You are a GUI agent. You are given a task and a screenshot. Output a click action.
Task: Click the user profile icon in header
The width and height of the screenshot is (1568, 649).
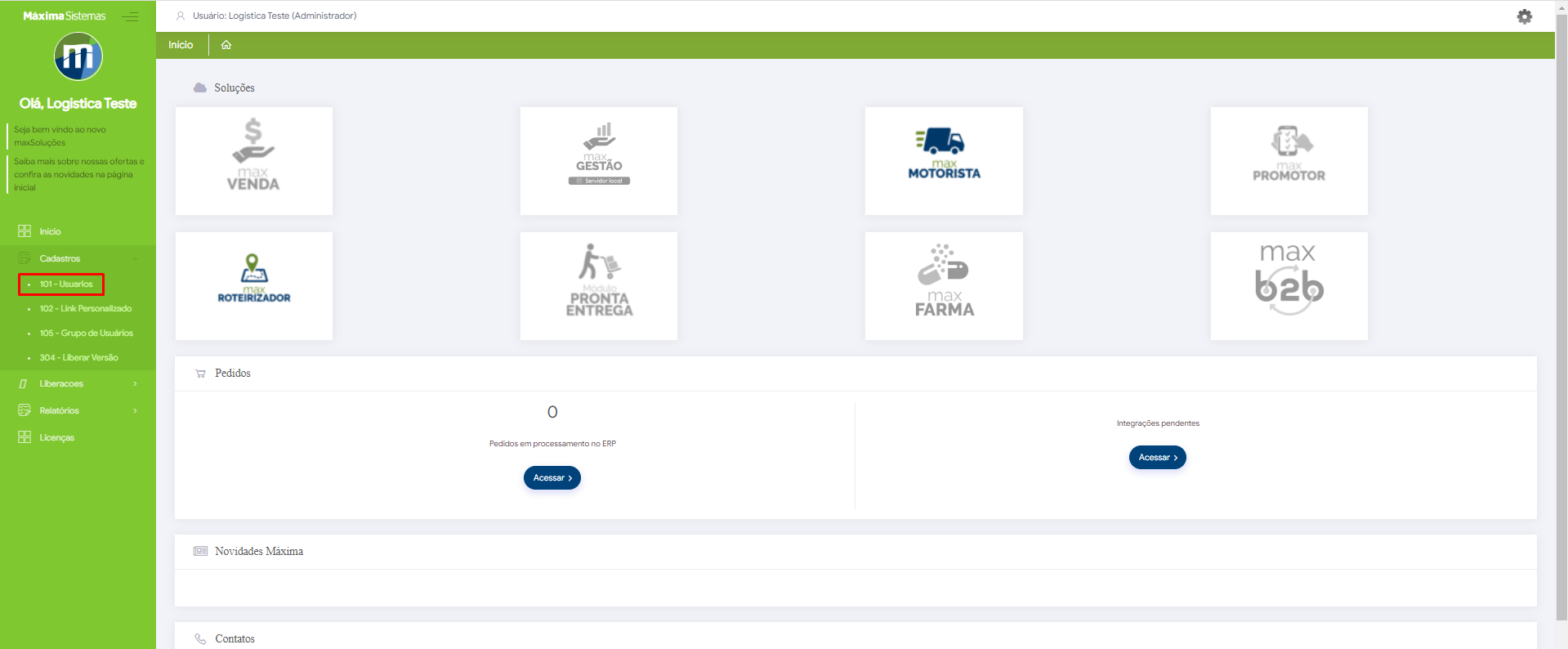[181, 16]
